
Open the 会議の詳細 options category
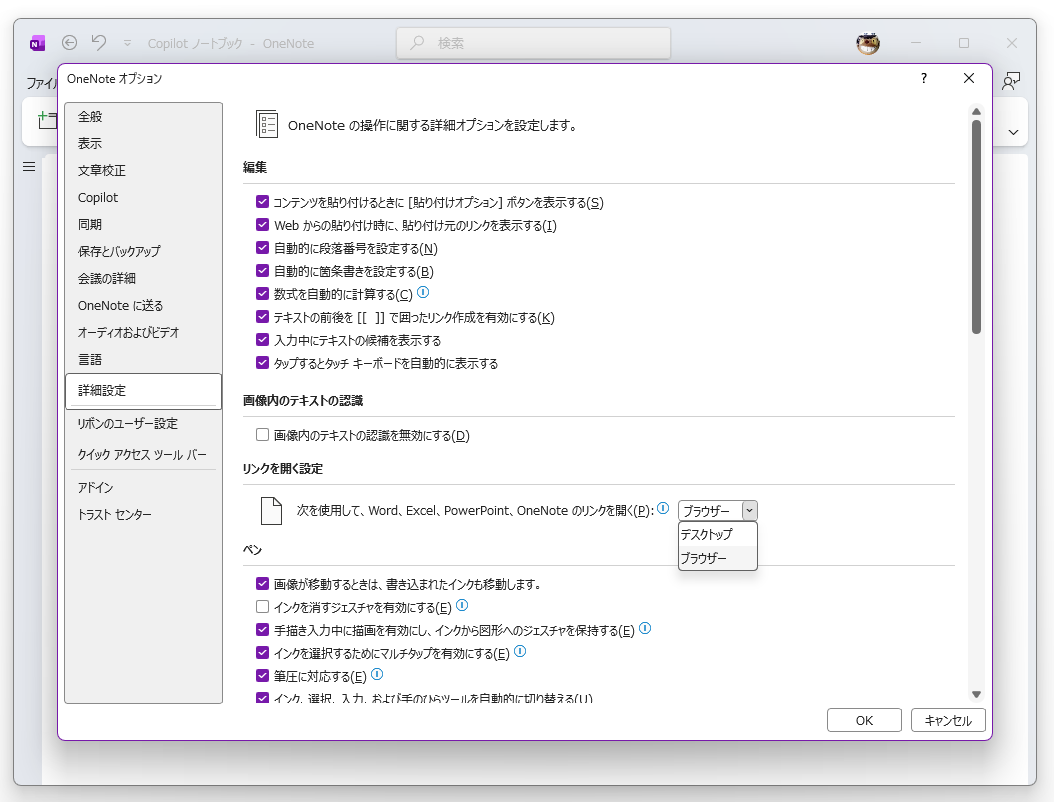143,278
